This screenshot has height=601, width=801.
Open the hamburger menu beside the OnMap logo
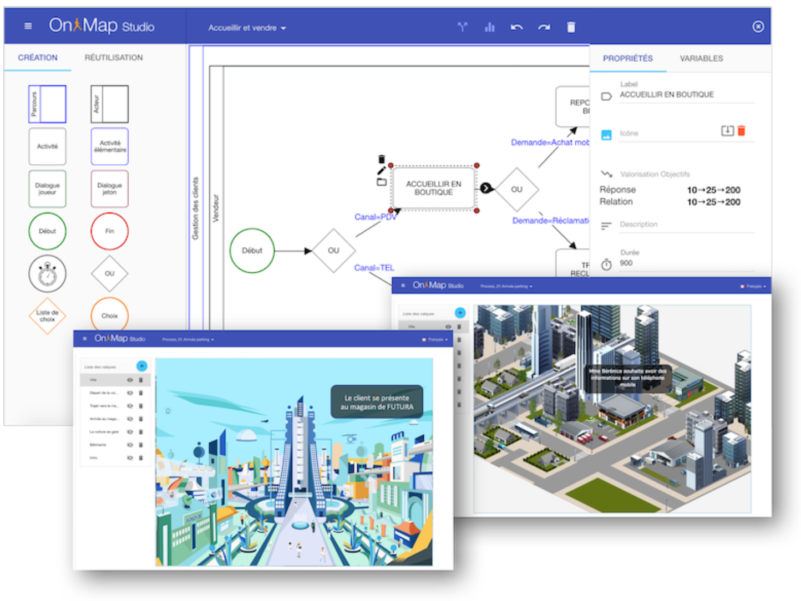click(x=27, y=27)
